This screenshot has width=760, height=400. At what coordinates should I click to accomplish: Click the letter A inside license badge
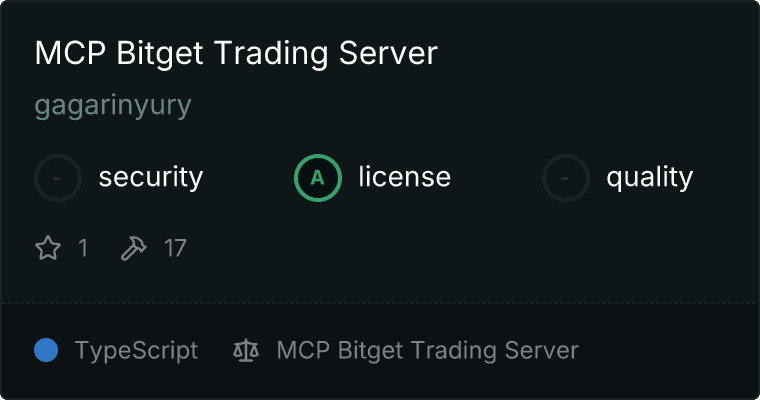(317, 178)
